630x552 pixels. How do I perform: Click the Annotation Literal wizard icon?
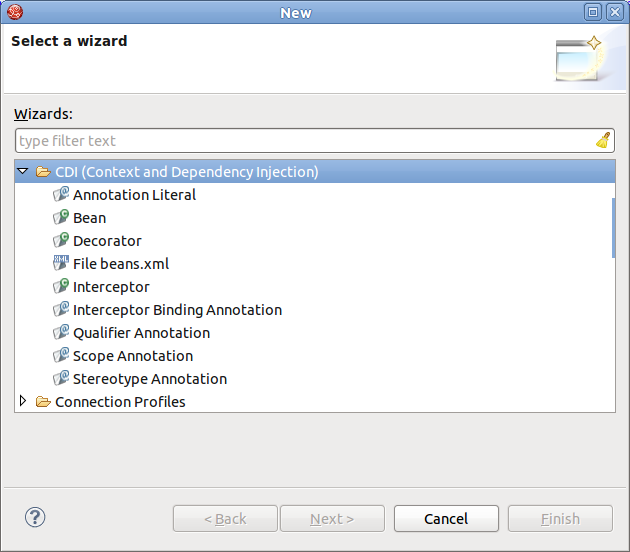61,195
